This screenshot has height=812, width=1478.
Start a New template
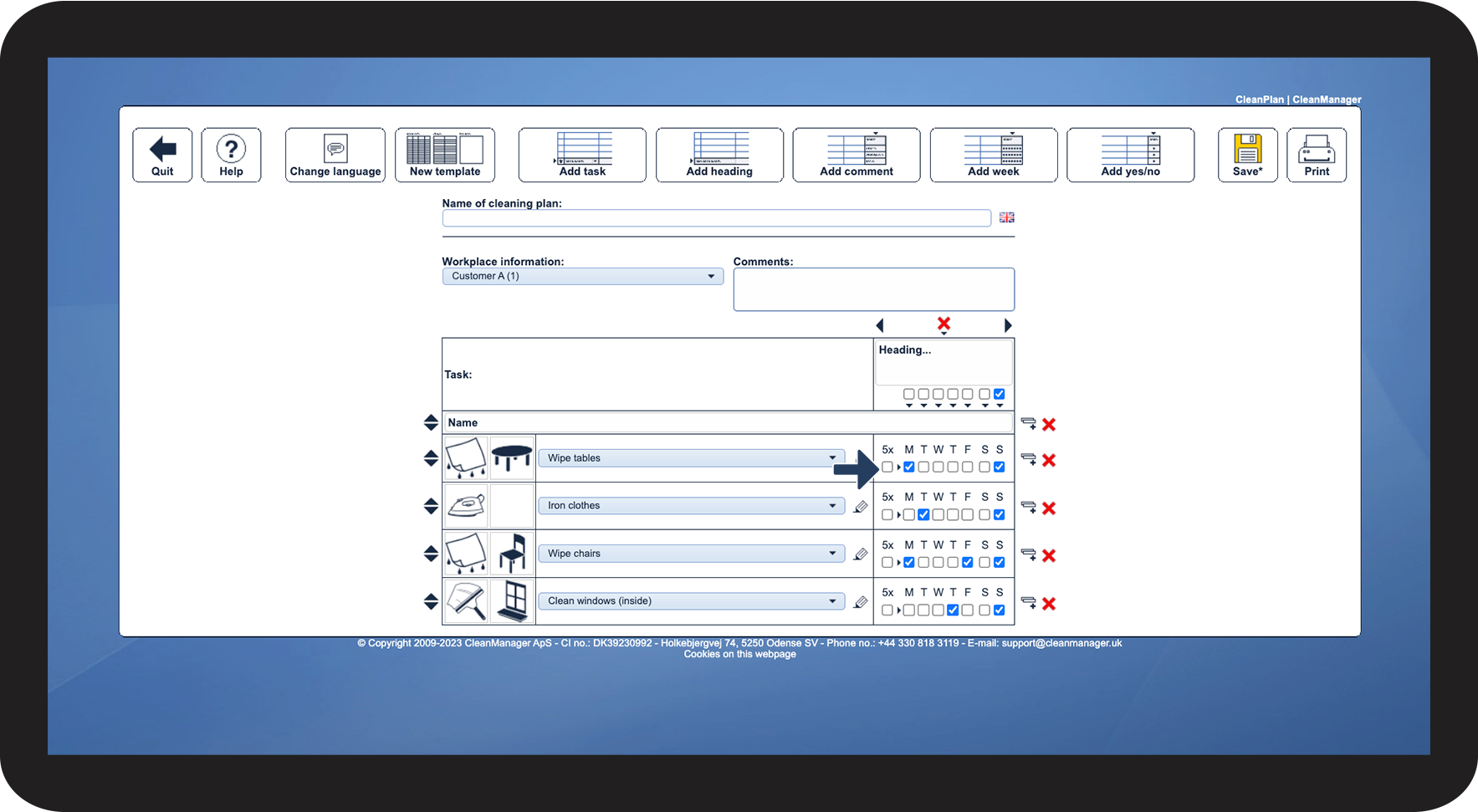445,155
